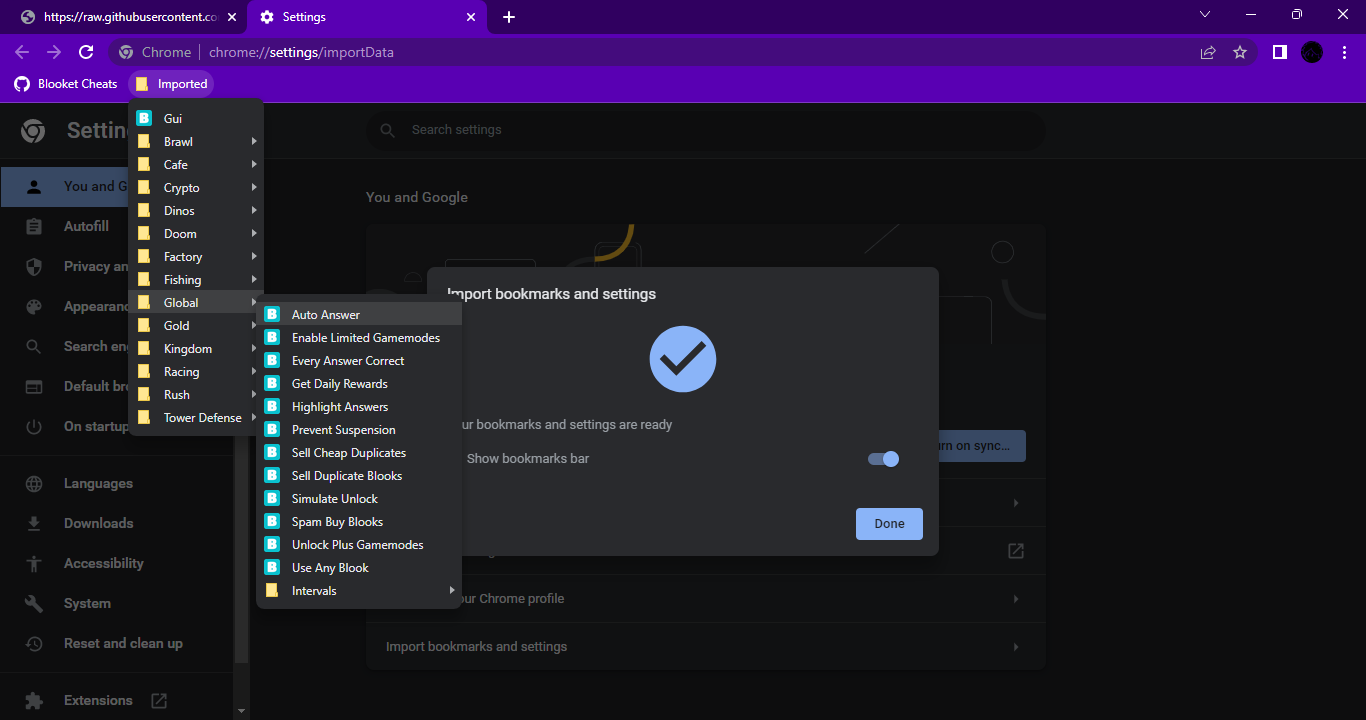Bookmark this page with the star icon
Viewport: 1366px width, 720px height.
click(1240, 52)
